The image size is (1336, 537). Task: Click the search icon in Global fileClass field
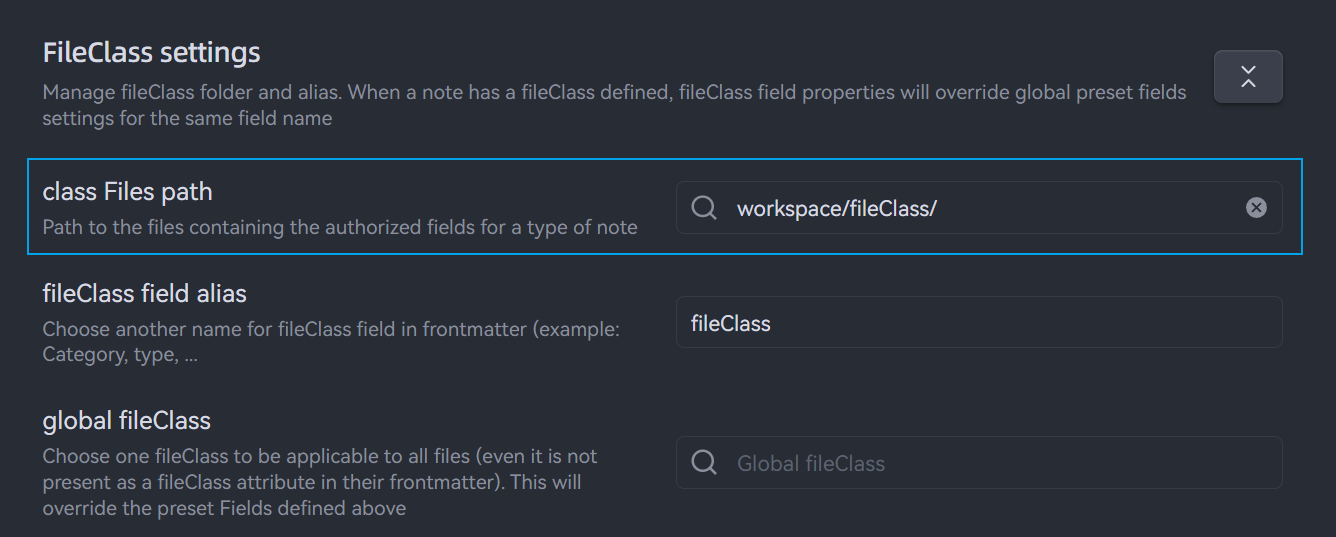click(704, 463)
